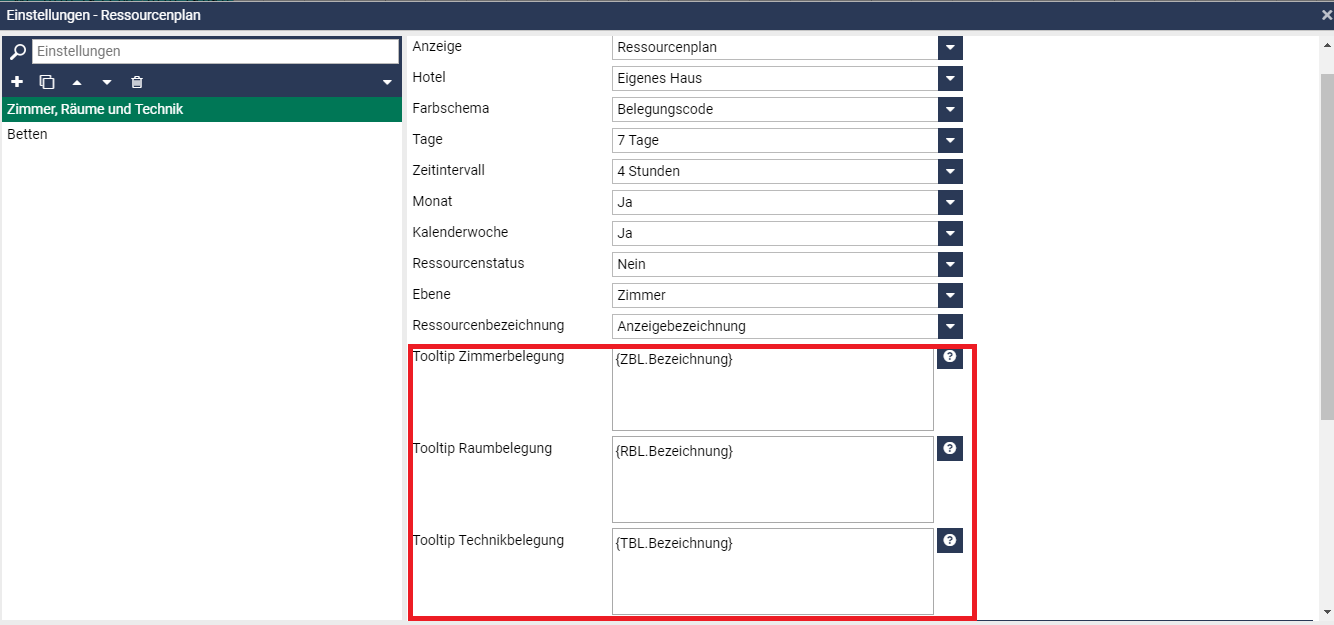Open the Tage dropdown showing 7 Tage

(950, 141)
